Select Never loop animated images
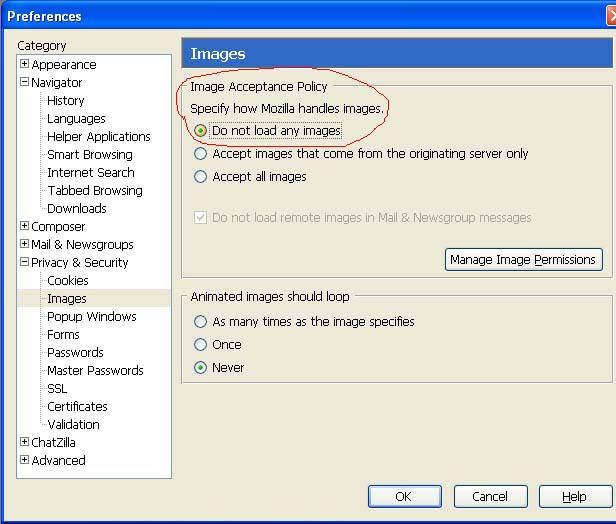Screen dimensions: 616x524 pos(201,368)
